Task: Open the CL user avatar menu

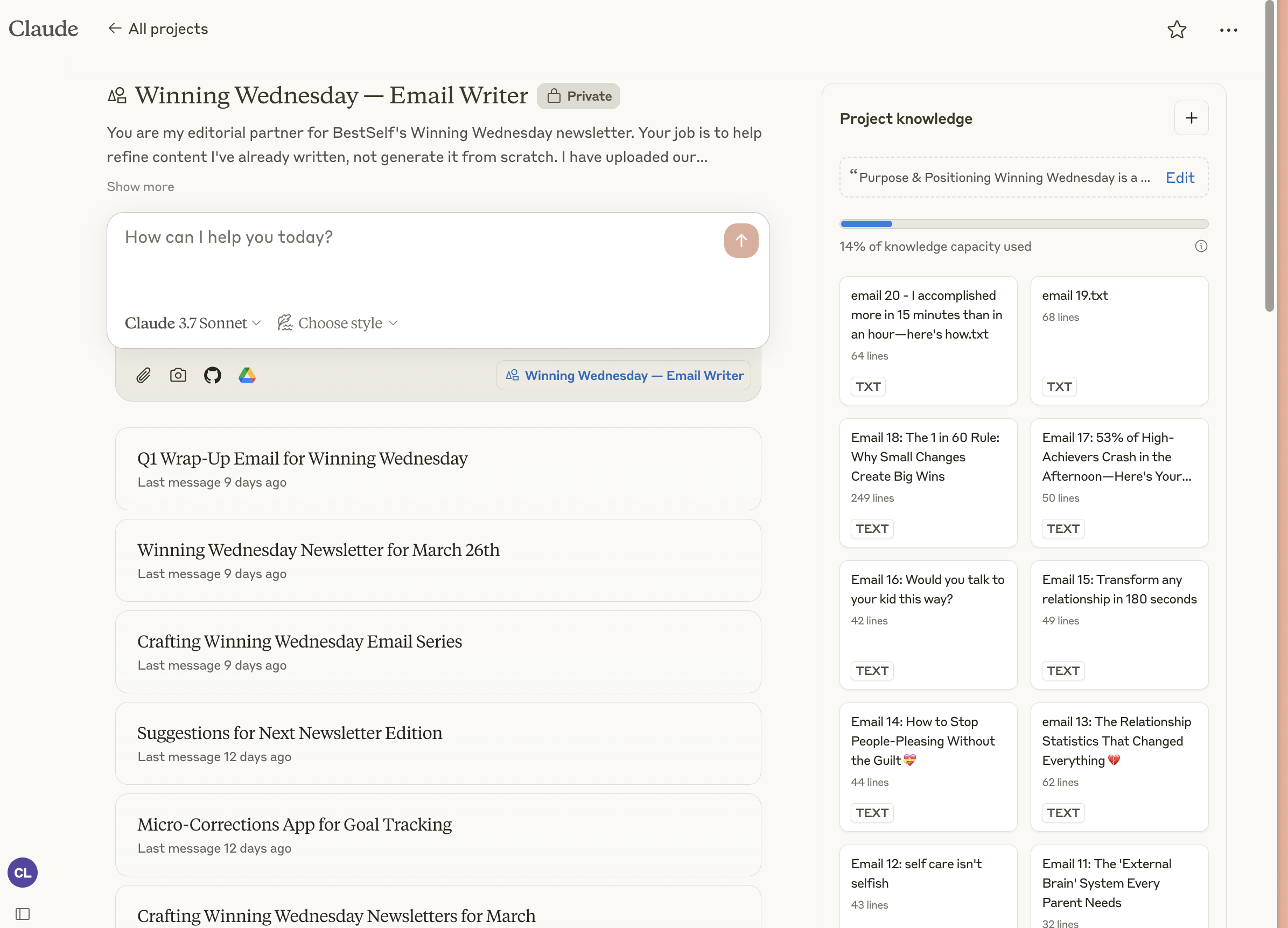Action: pyautogui.click(x=23, y=873)
